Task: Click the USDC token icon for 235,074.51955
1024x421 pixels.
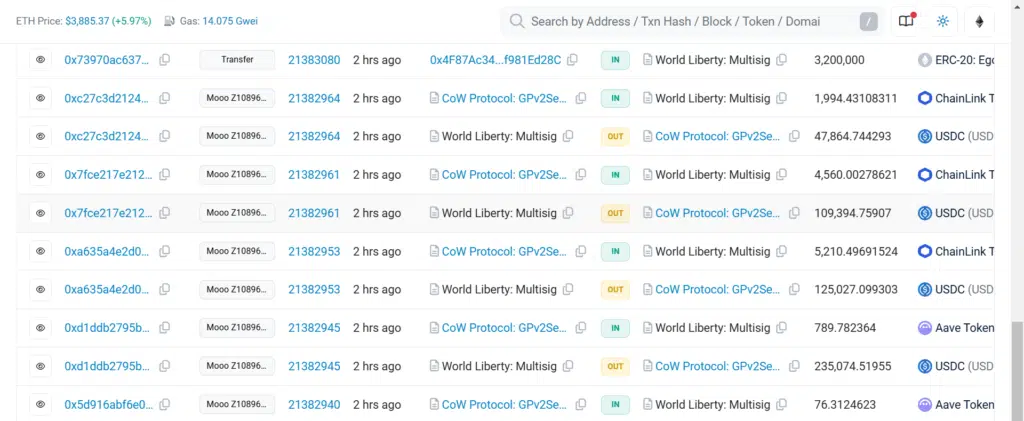Action: click(x=924, y=366)
